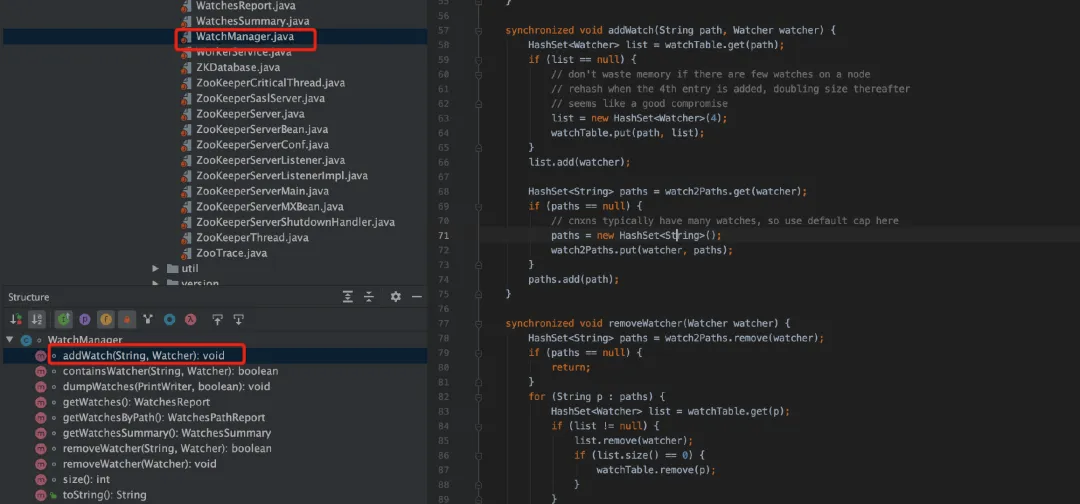Select dumpWatches(PrintWriter, boolean) in Structure
1080x504 pixels.
166,386
